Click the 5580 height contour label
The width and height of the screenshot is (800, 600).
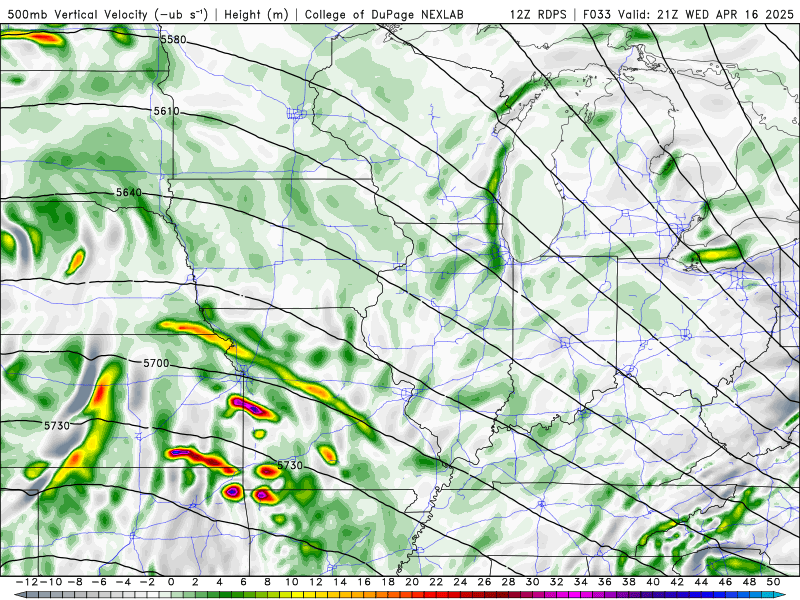click(x=173, y=39)
